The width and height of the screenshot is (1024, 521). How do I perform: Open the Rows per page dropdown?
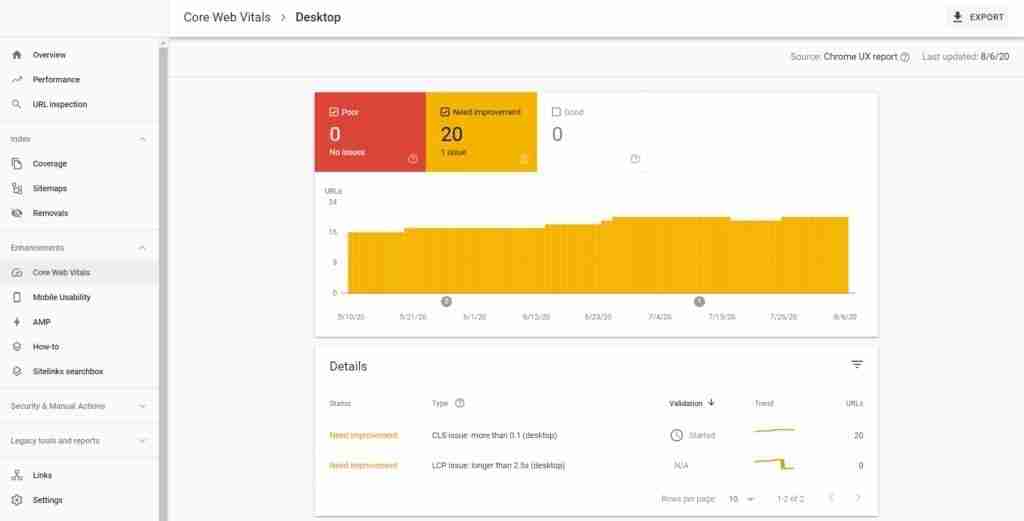click(742, 499)
